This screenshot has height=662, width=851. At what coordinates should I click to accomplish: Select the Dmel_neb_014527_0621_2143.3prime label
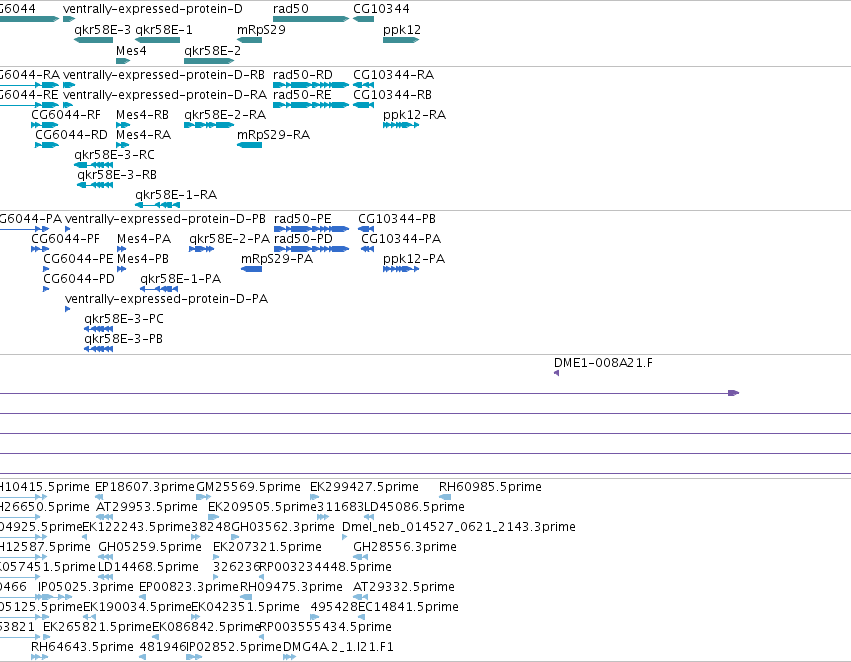459,527
